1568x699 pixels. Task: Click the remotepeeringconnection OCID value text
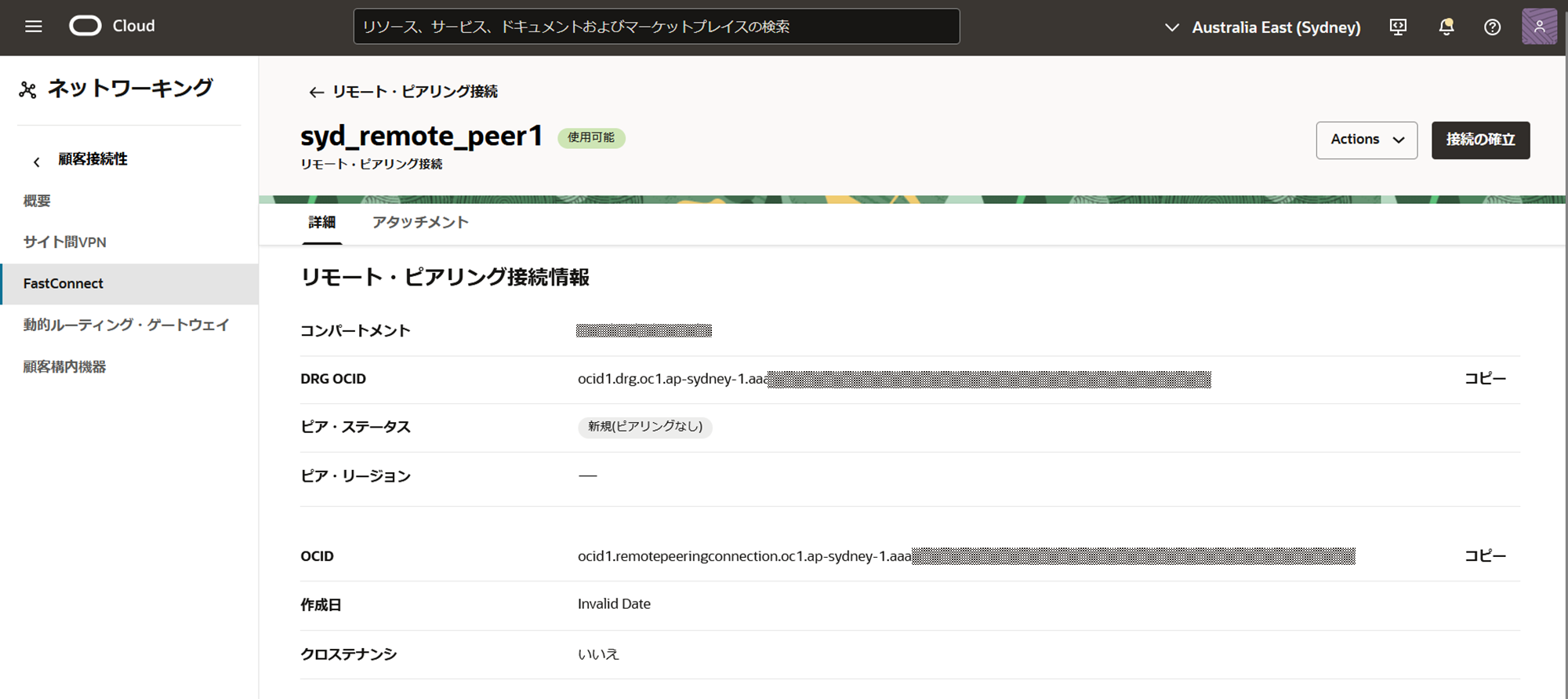(966, 556)
